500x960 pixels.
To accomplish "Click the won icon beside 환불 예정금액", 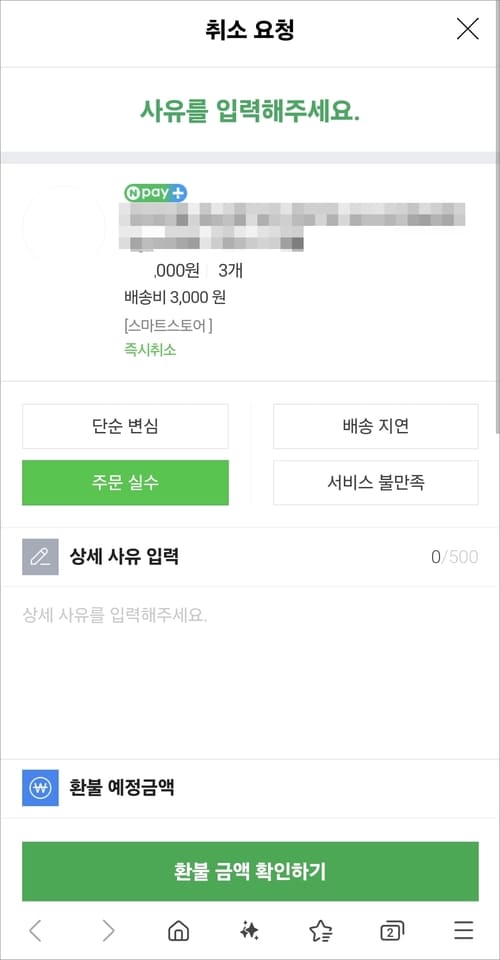I will pyautogui.click(x=40, y=788).
